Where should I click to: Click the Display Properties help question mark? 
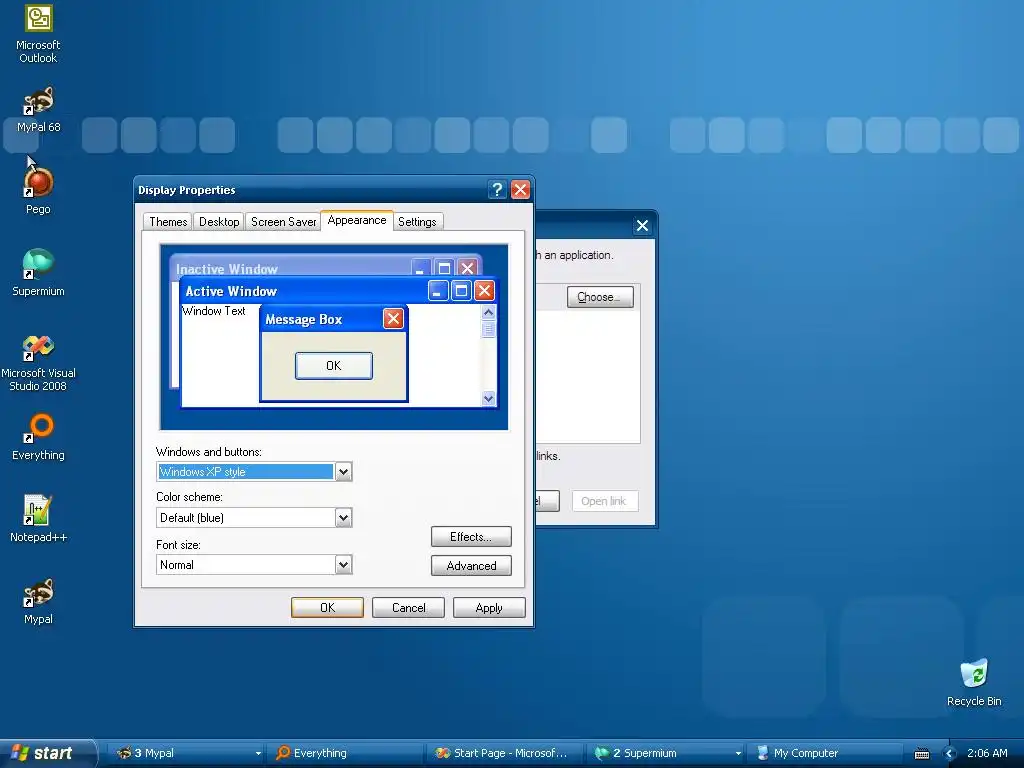pyautogui.click(x=497, y=189)
